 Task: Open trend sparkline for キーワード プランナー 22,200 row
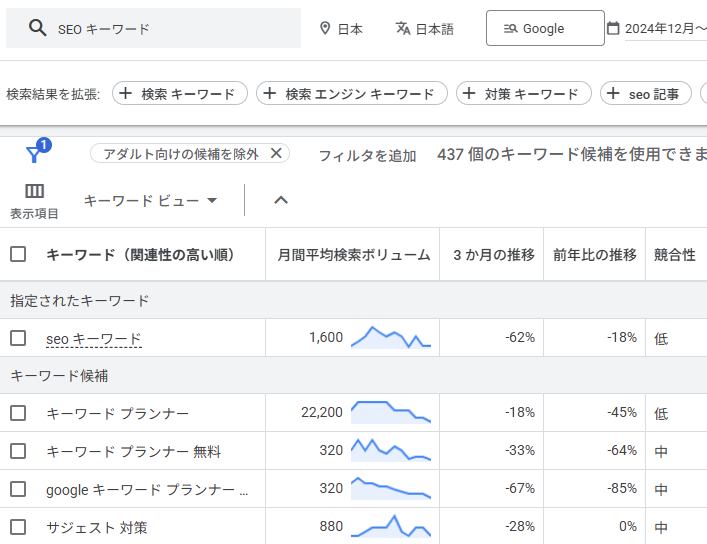pyautogui.click(x=391, y=412)
